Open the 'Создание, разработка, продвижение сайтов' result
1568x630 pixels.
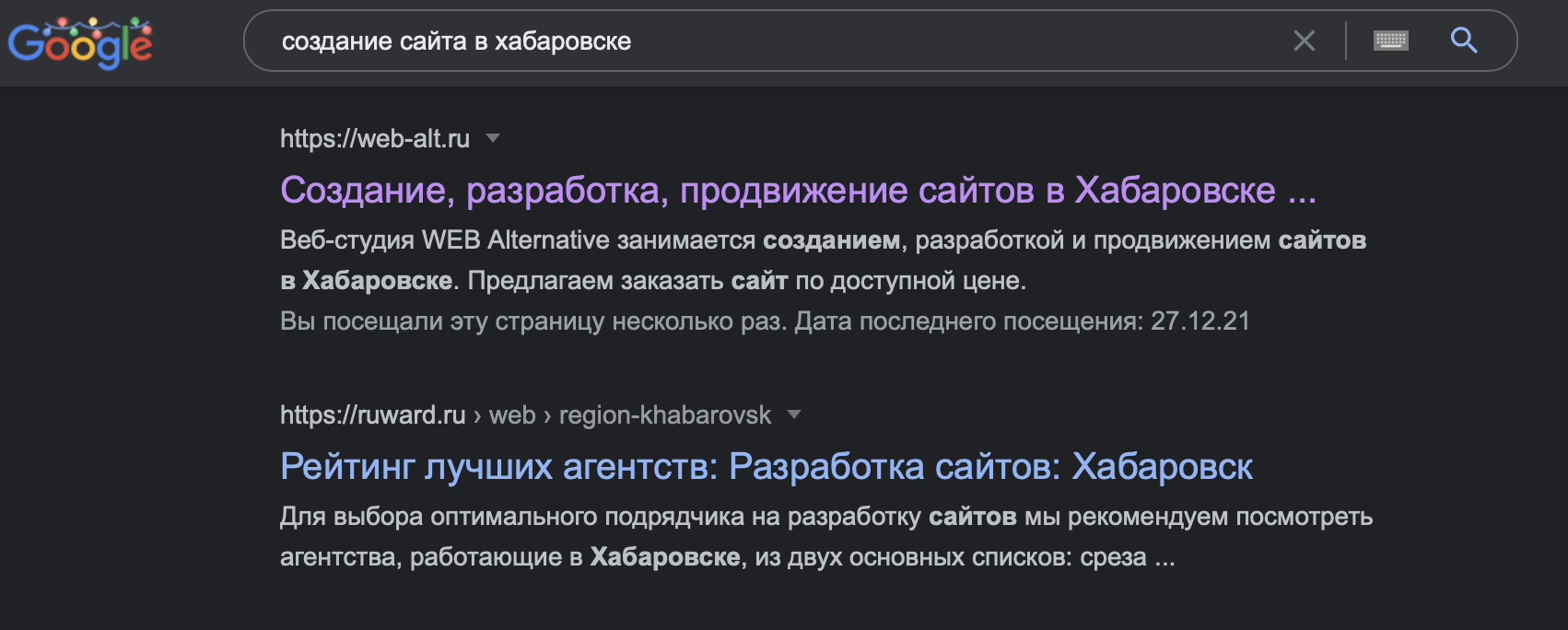tap(798, 190)
